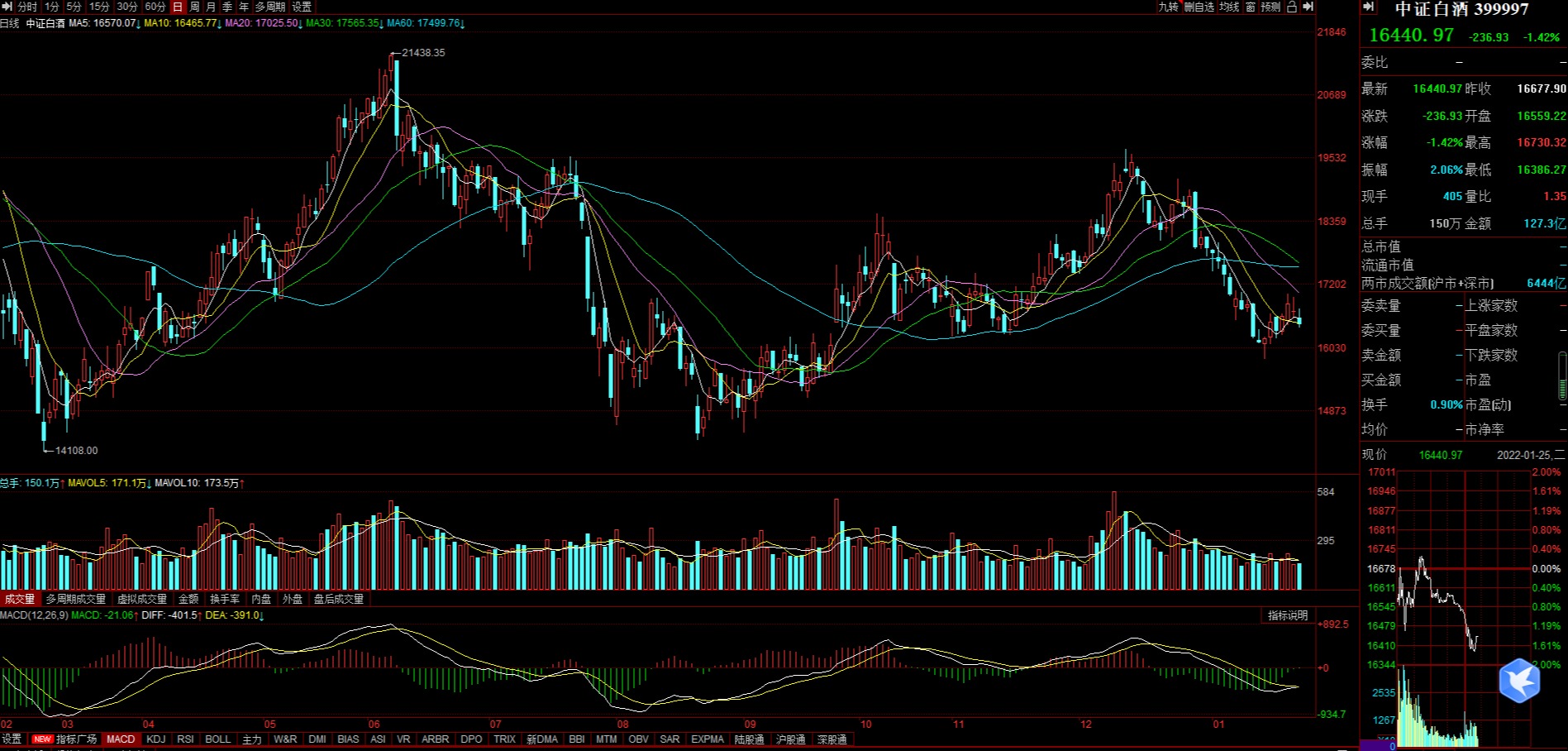Select the 15分 period
This screenshot has width=1568, height=751.
(x=99, y=7)
